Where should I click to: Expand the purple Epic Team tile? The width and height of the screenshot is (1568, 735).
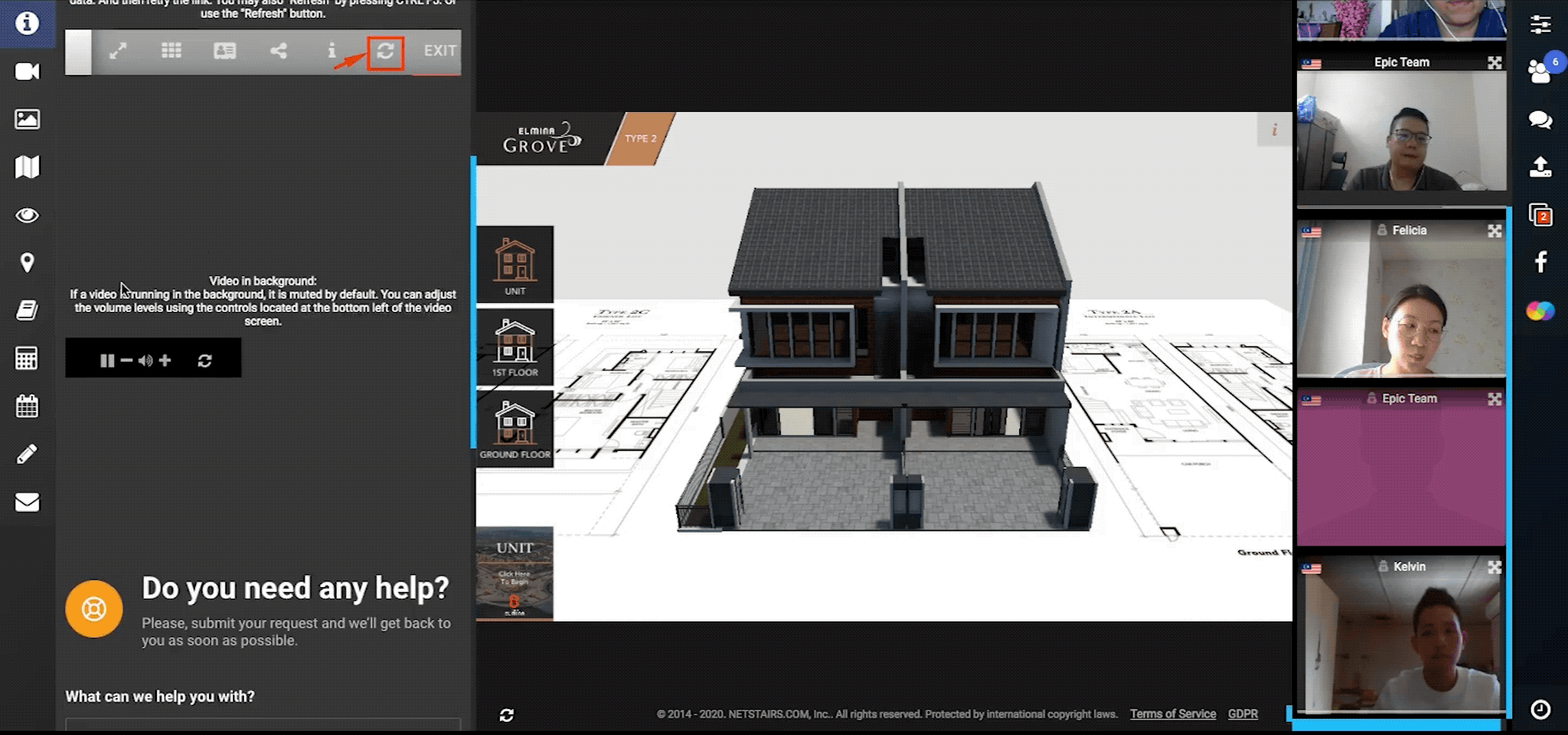coord(1494,399)
